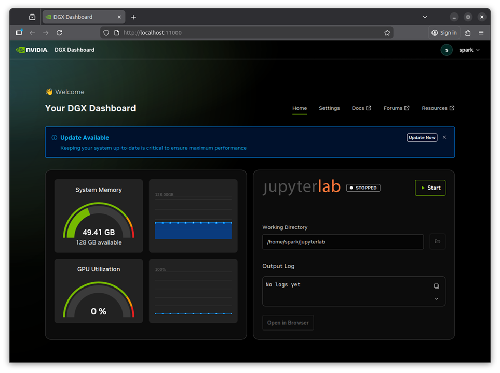This screenshot has height=373, width=500.
Task: Copy the output log with the copy icon
Action: pos(436,286)
